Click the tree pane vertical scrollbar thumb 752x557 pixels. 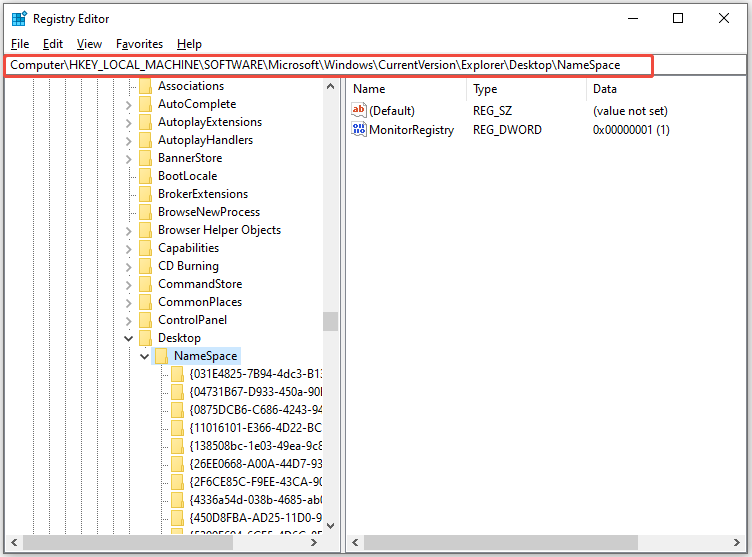click(330, 321)
